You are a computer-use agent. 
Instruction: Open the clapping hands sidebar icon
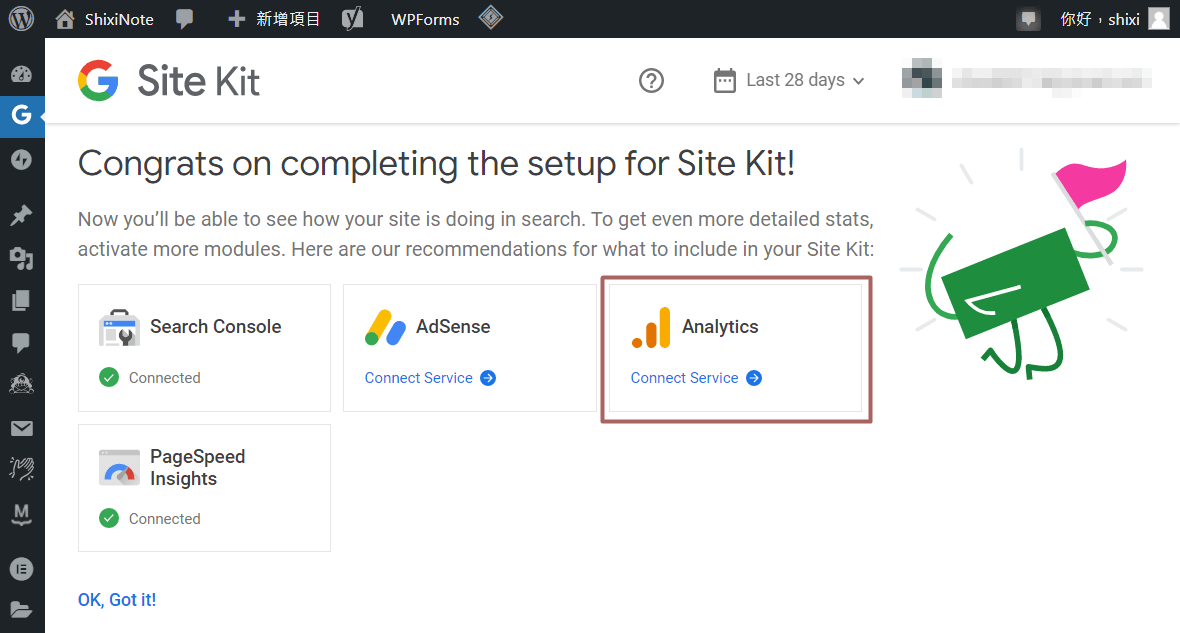coord(21,469)
